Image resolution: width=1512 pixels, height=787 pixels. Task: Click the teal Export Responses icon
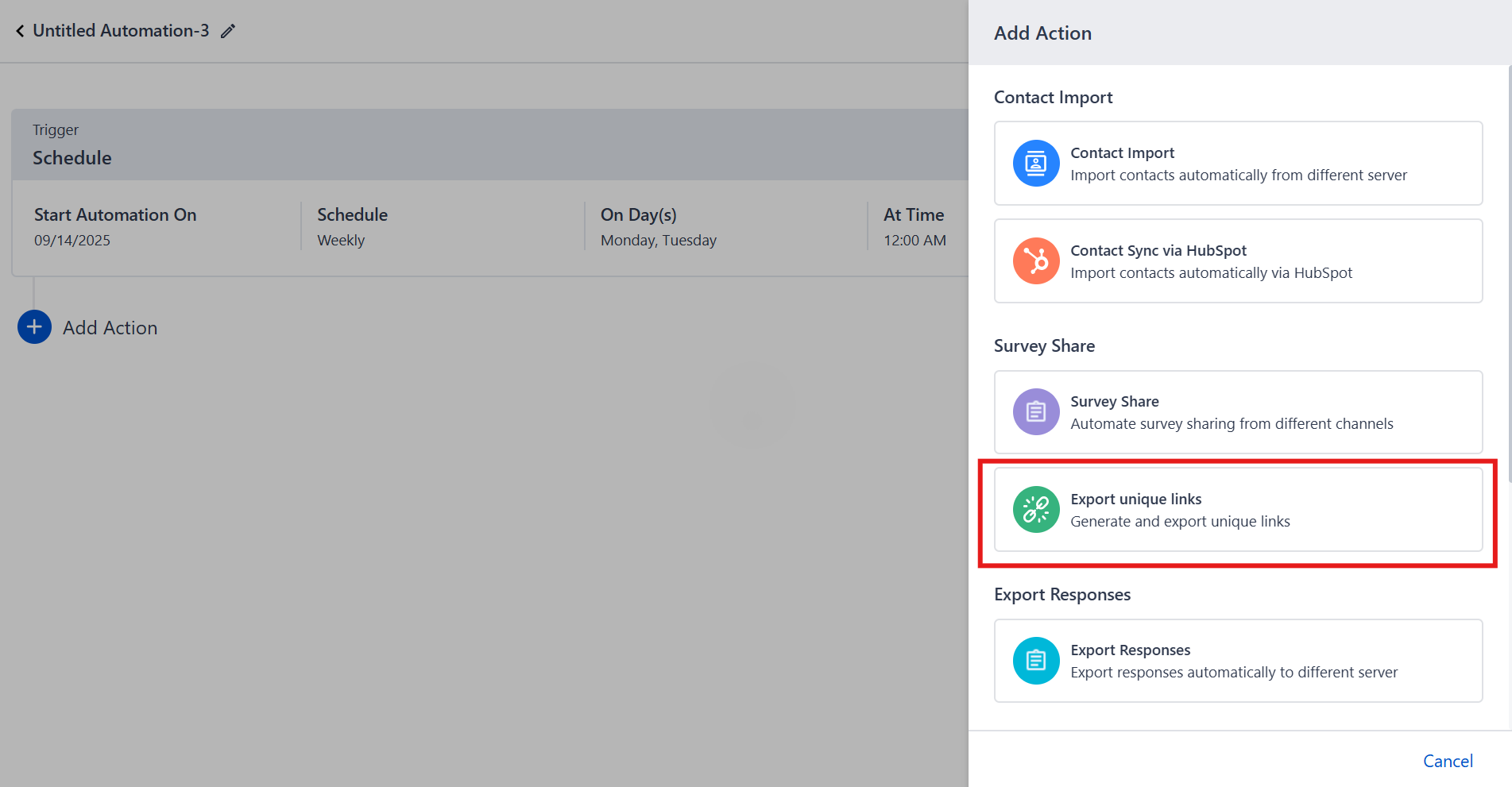coord(1035,661)
